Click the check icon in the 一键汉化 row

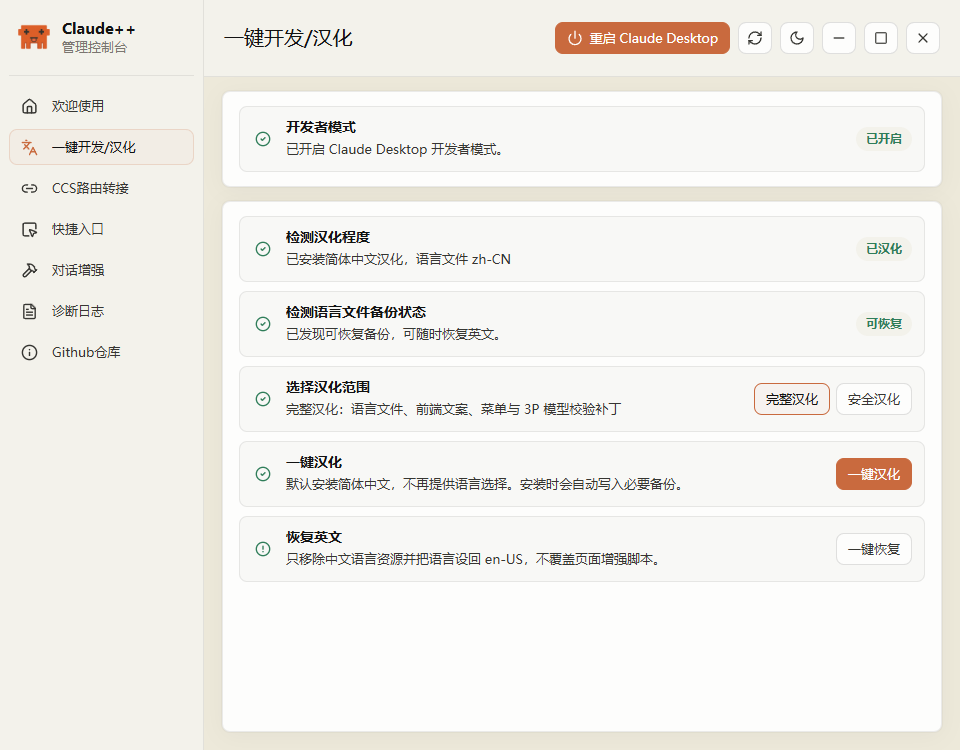click(263, 474)
